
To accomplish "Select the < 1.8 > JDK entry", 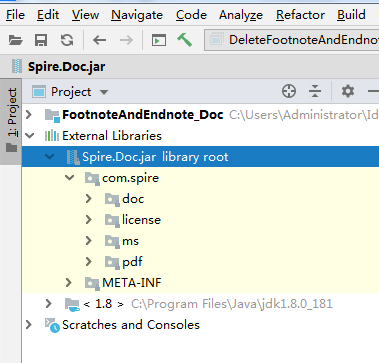I will [103, 304].
